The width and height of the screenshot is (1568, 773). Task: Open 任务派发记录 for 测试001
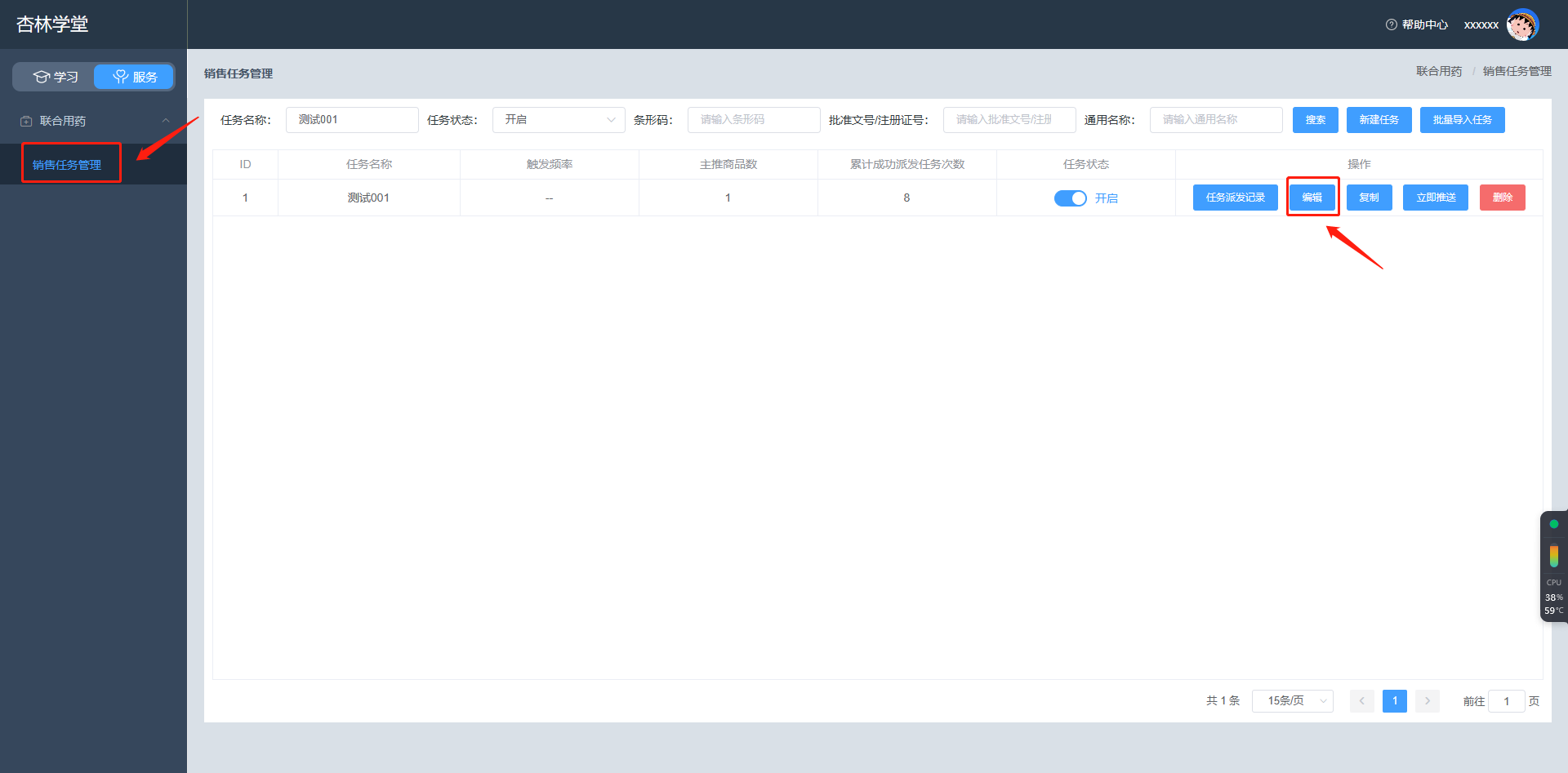point(1235,198)
